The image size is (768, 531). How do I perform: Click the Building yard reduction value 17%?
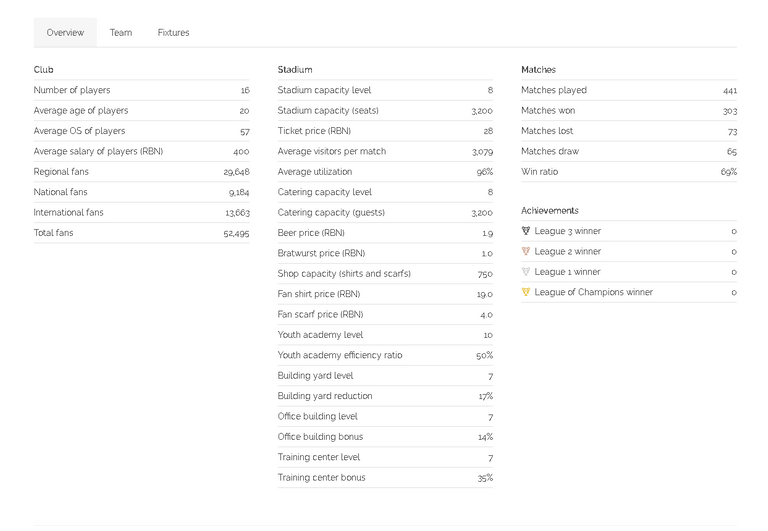tap(486, 396)
